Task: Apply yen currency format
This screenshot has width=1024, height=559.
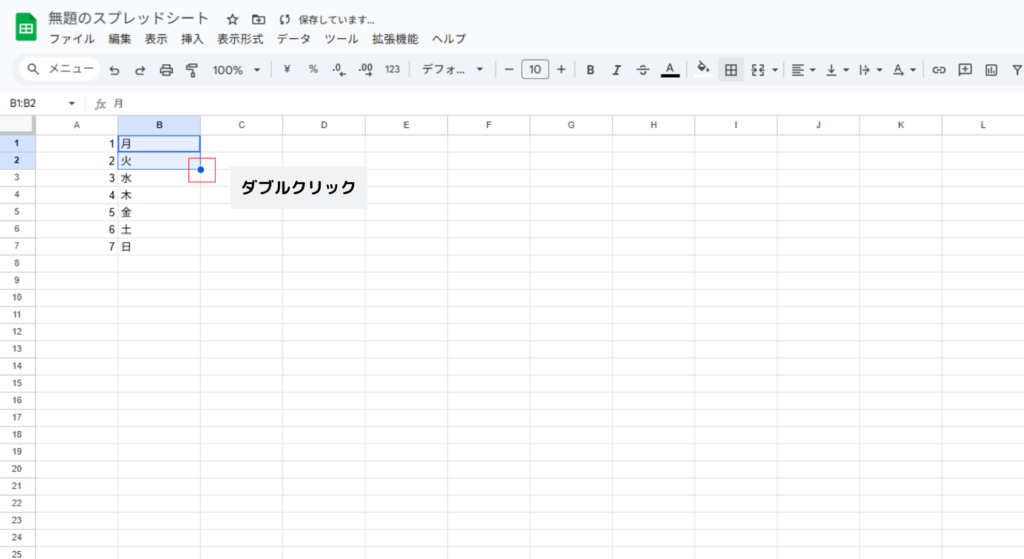Action: pyautogui.click(x=287, y=69)
